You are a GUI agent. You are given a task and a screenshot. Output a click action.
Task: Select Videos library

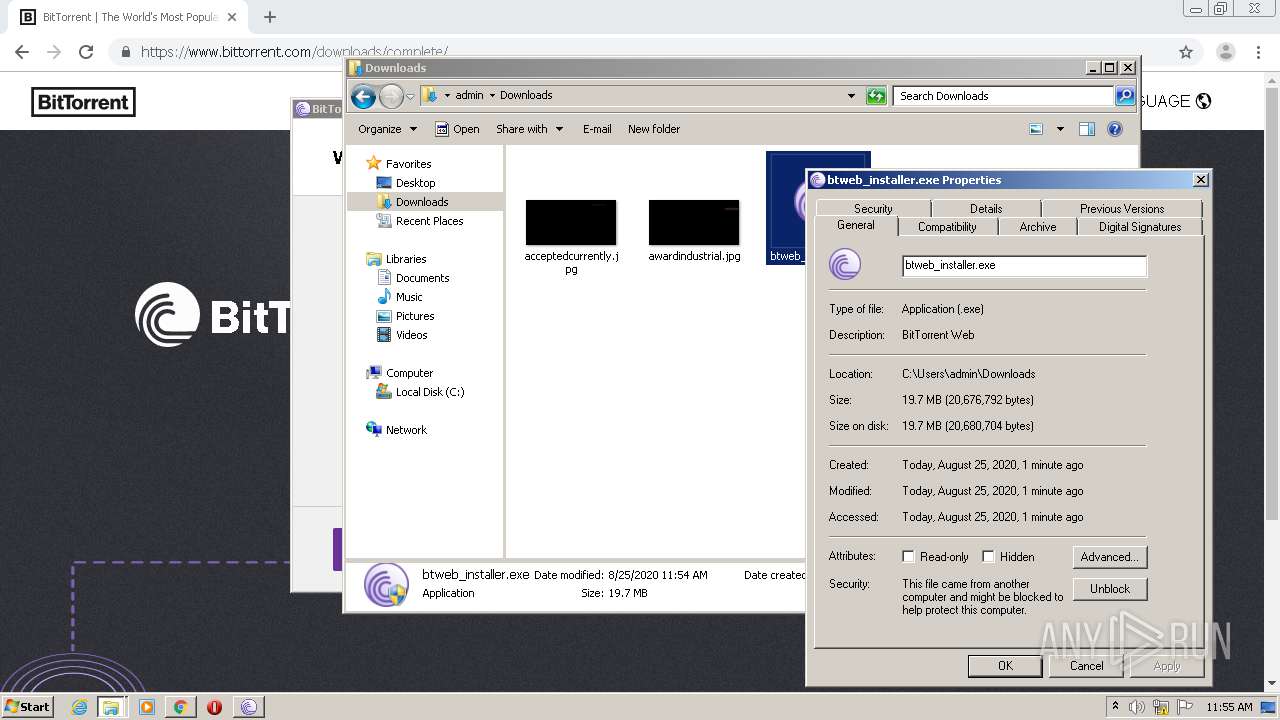(411, 335)
